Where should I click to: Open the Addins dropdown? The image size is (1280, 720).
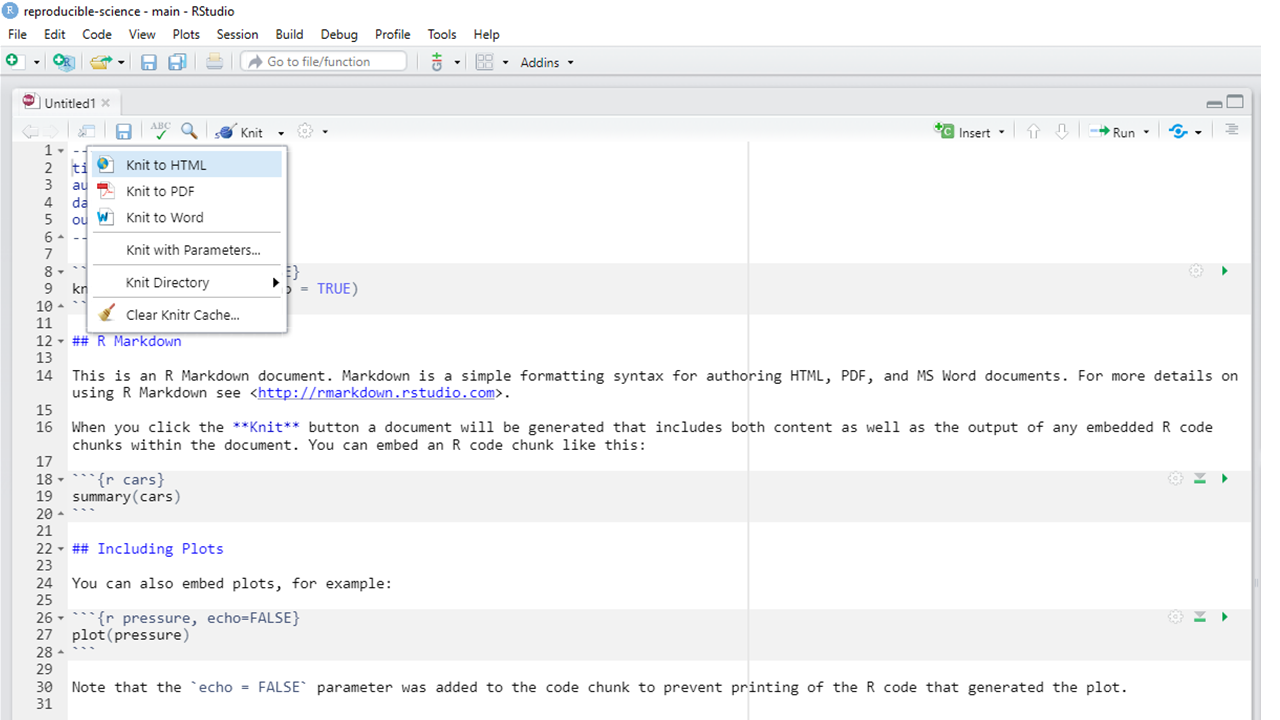547,62
